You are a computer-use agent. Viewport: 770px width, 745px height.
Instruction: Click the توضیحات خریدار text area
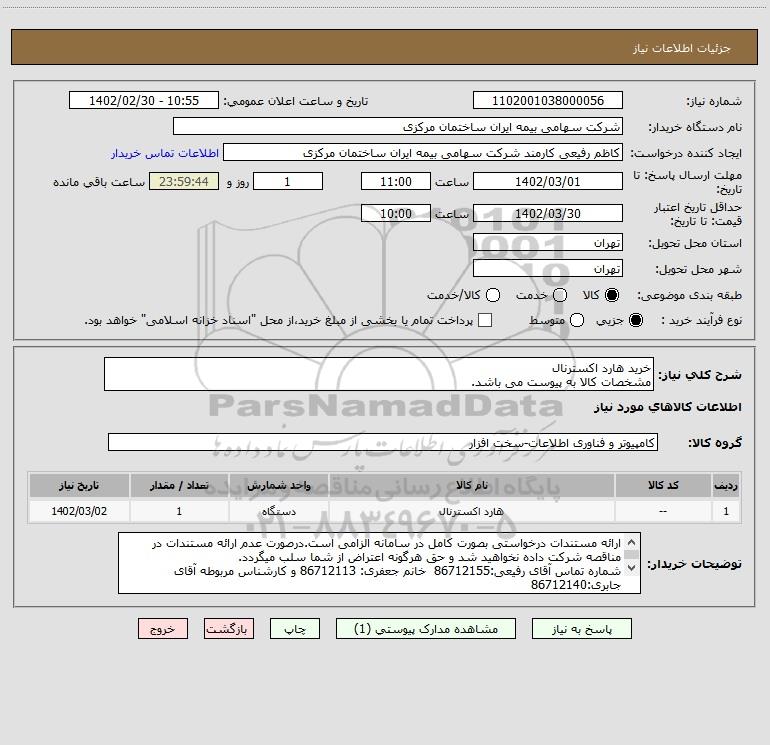click(379, 563)
